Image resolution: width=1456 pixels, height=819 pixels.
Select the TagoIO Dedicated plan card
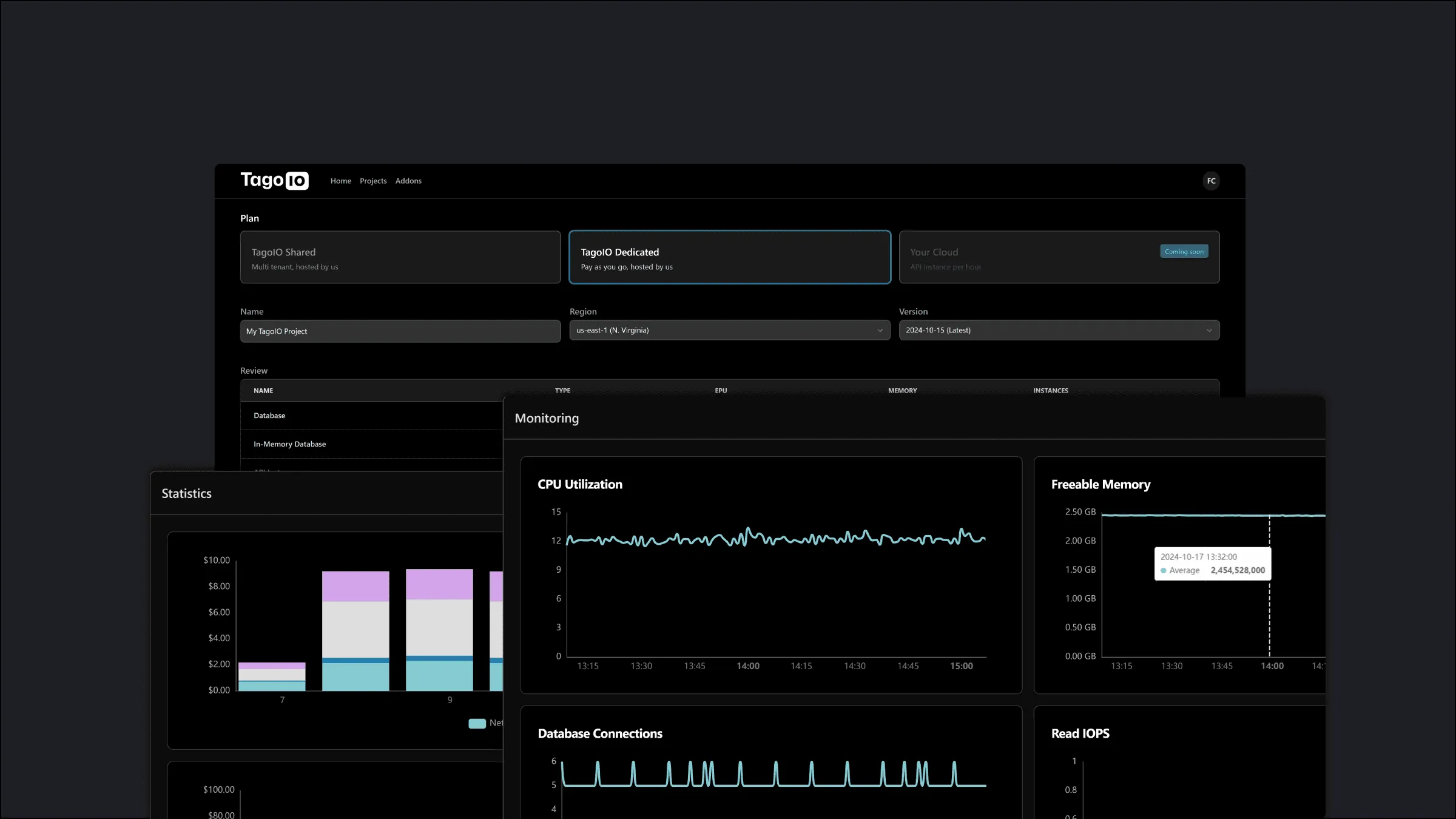(x=729, y=257)
